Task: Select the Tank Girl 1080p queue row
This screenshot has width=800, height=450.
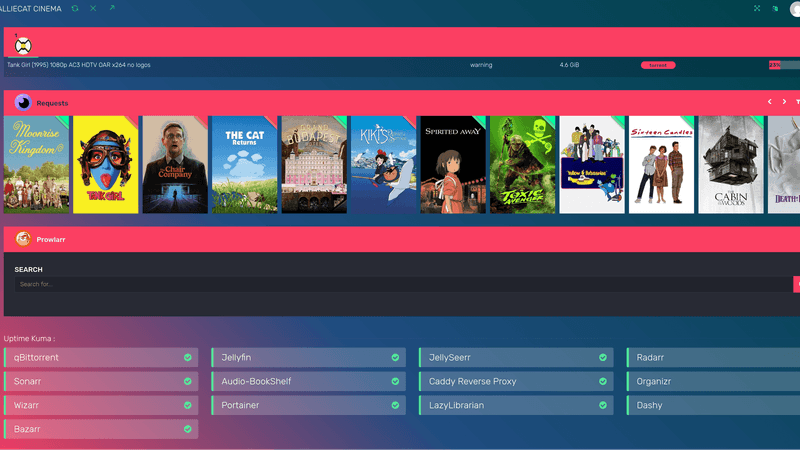Action: pyautogui.click(x=402, y=65)
